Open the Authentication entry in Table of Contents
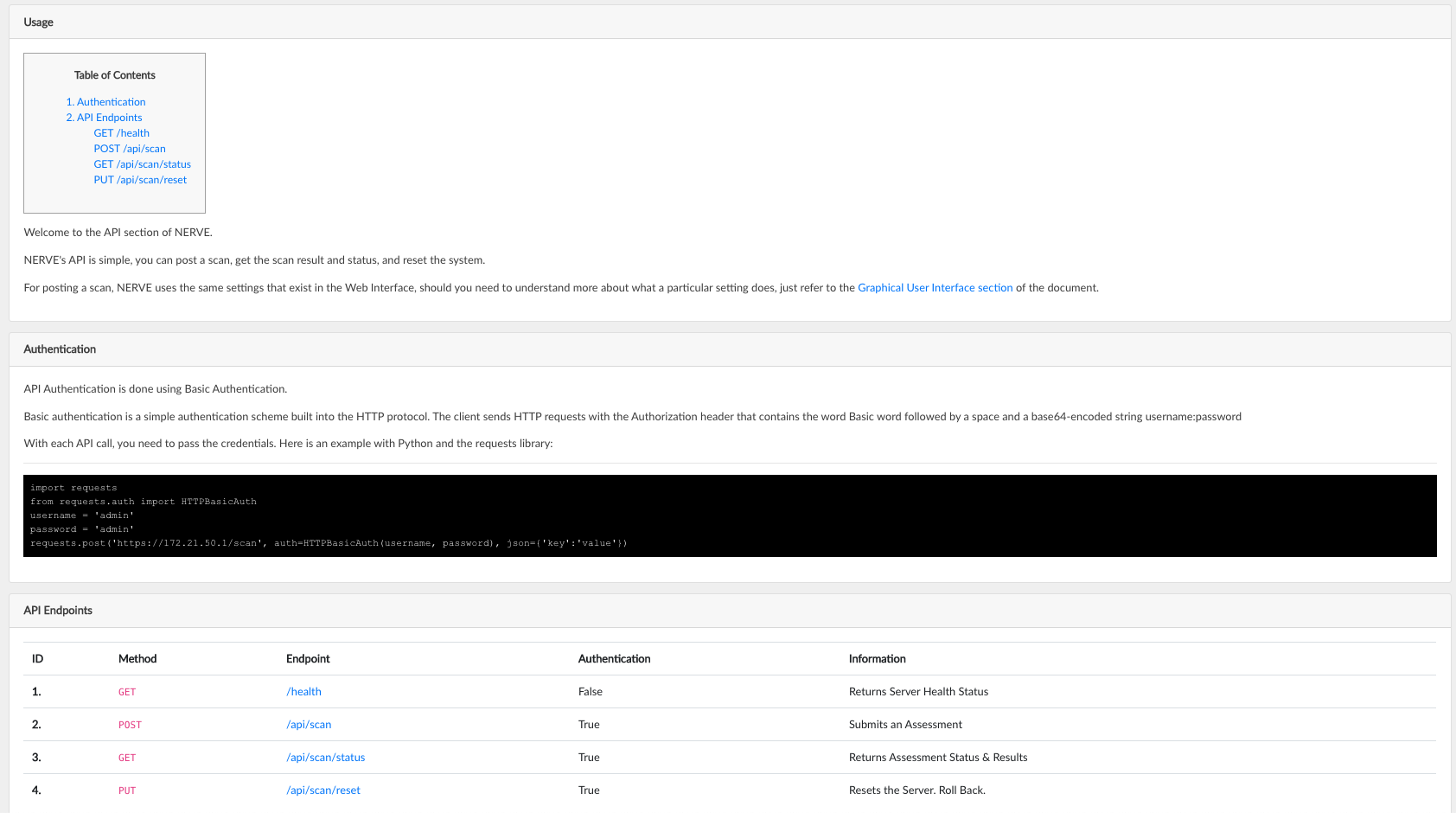 tap(105, 102)
